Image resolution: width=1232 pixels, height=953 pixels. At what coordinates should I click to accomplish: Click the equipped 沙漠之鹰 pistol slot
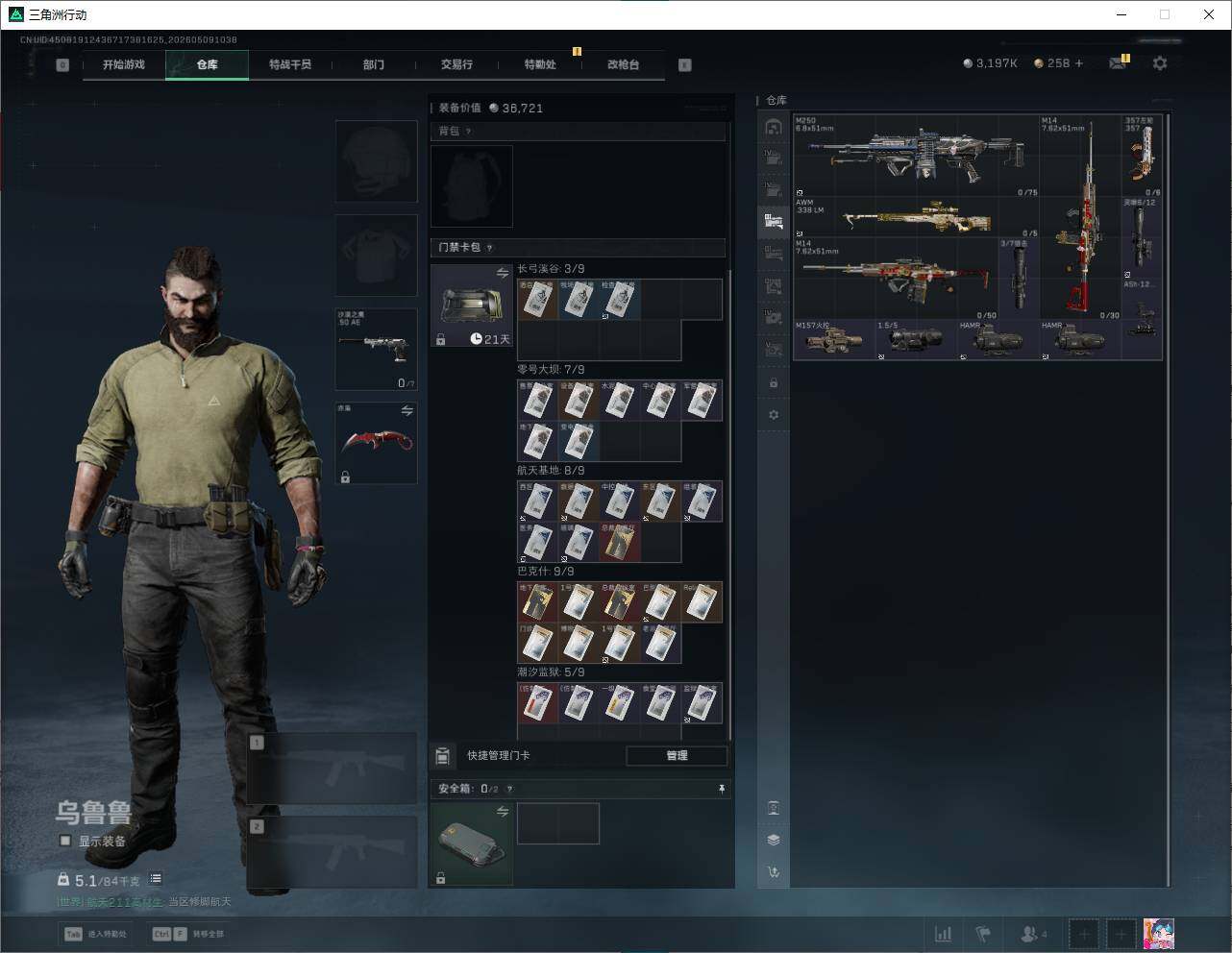tap(376, 349)
